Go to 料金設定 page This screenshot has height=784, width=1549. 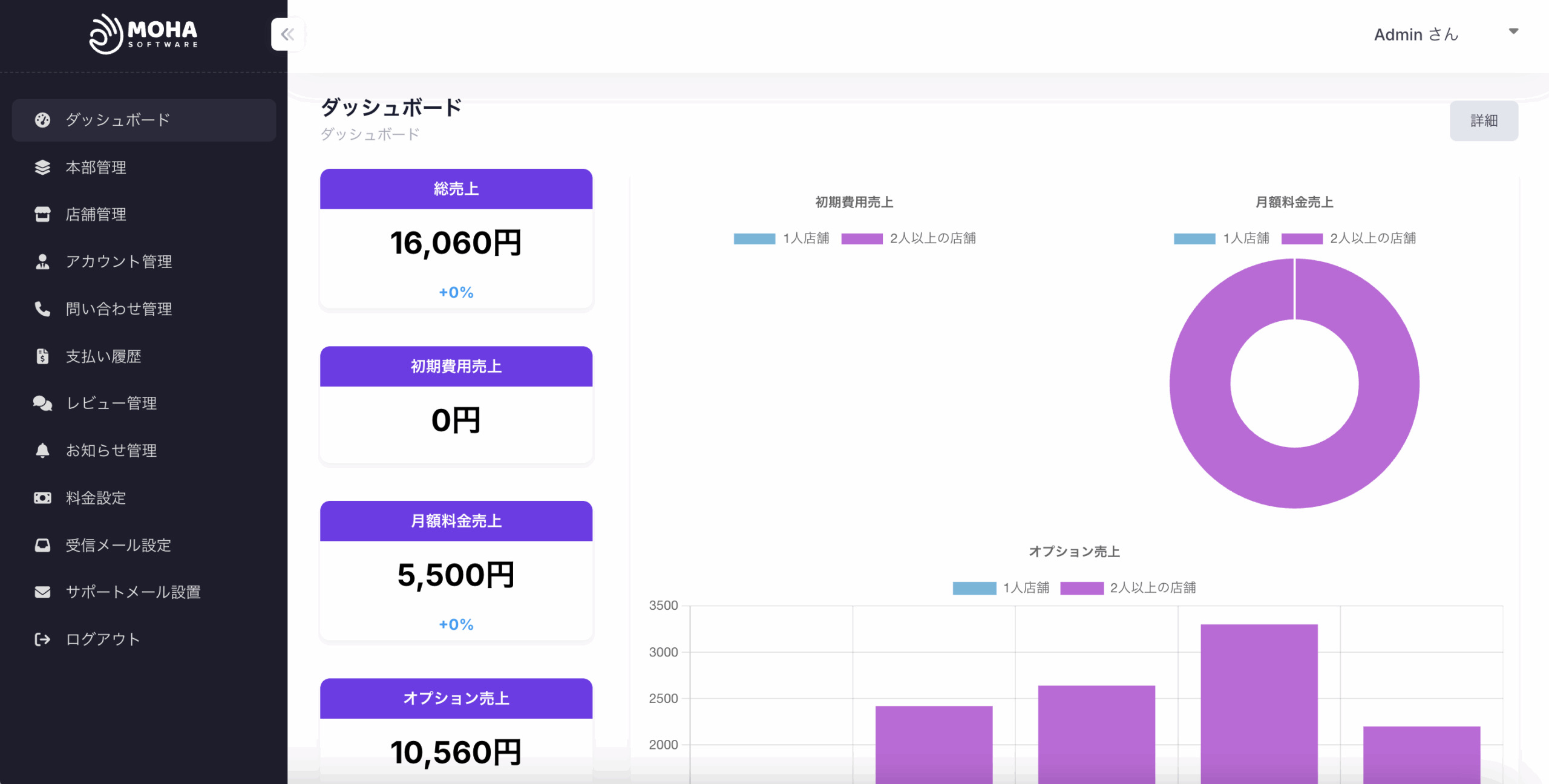click(144, 498)
